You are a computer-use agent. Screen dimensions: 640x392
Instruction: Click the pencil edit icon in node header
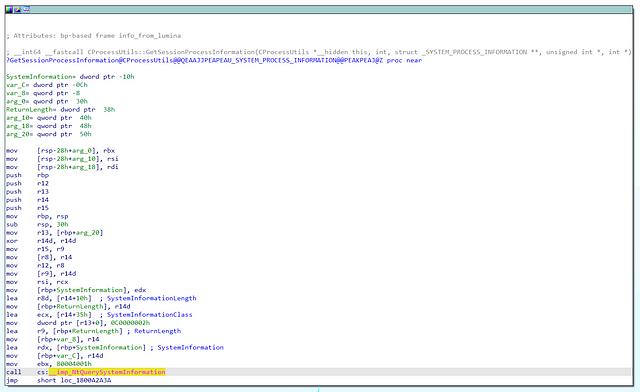click(x=18, y=9)
